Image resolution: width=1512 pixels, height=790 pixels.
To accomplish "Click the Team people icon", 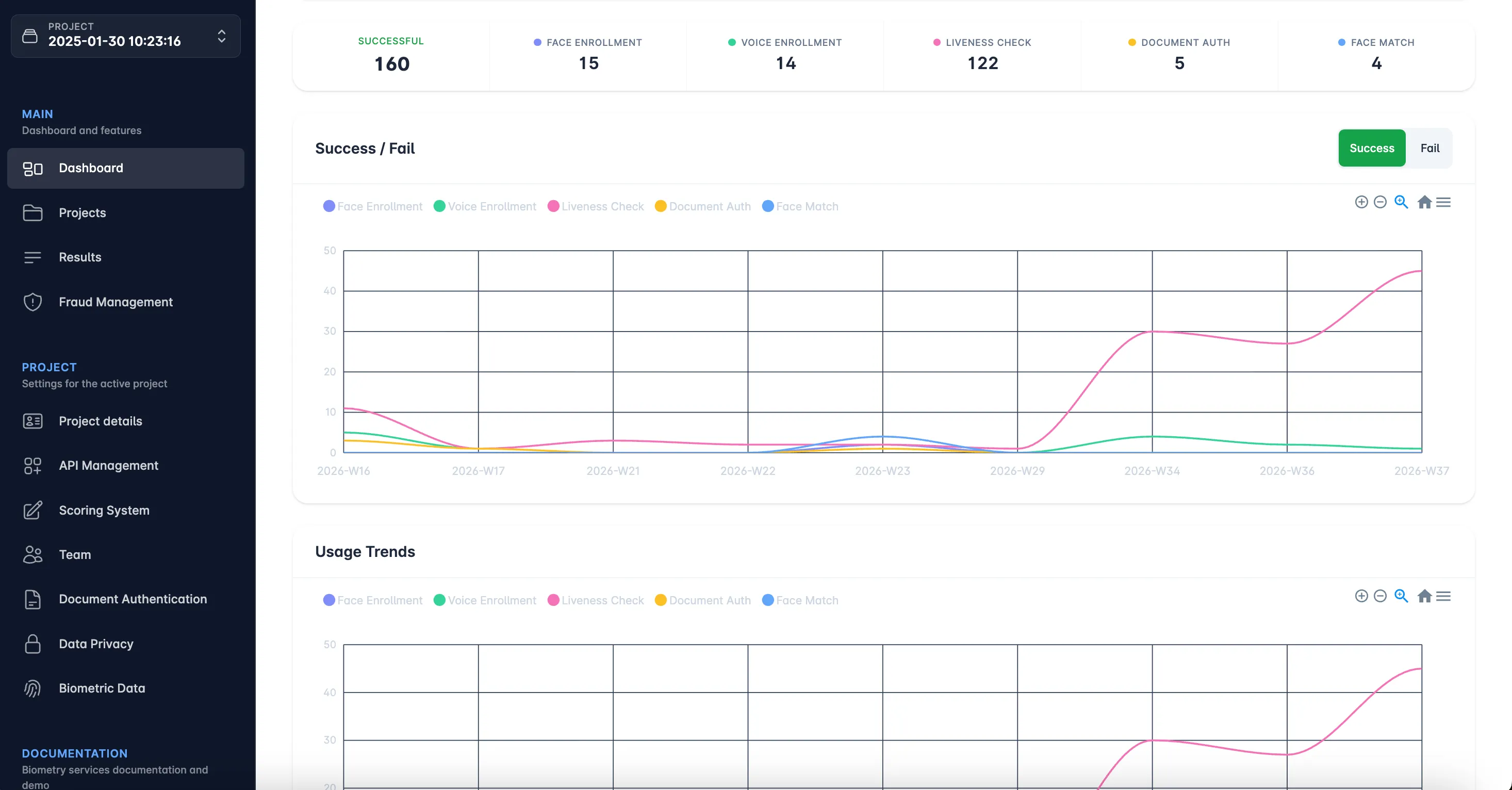I will 33,555.
